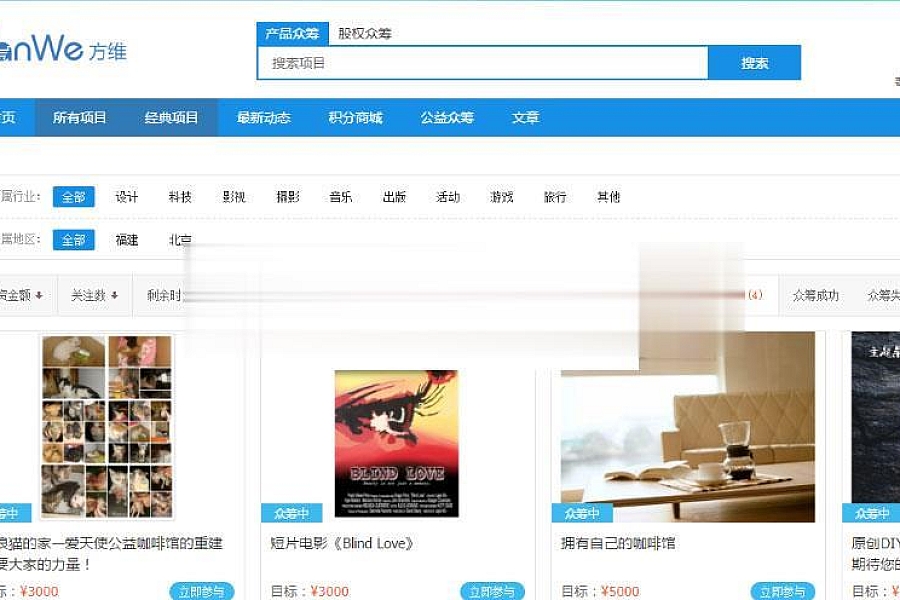This screenshot has height=600, width=900.
Task: Open the coffee shop project image
Action: click(688, 427)
